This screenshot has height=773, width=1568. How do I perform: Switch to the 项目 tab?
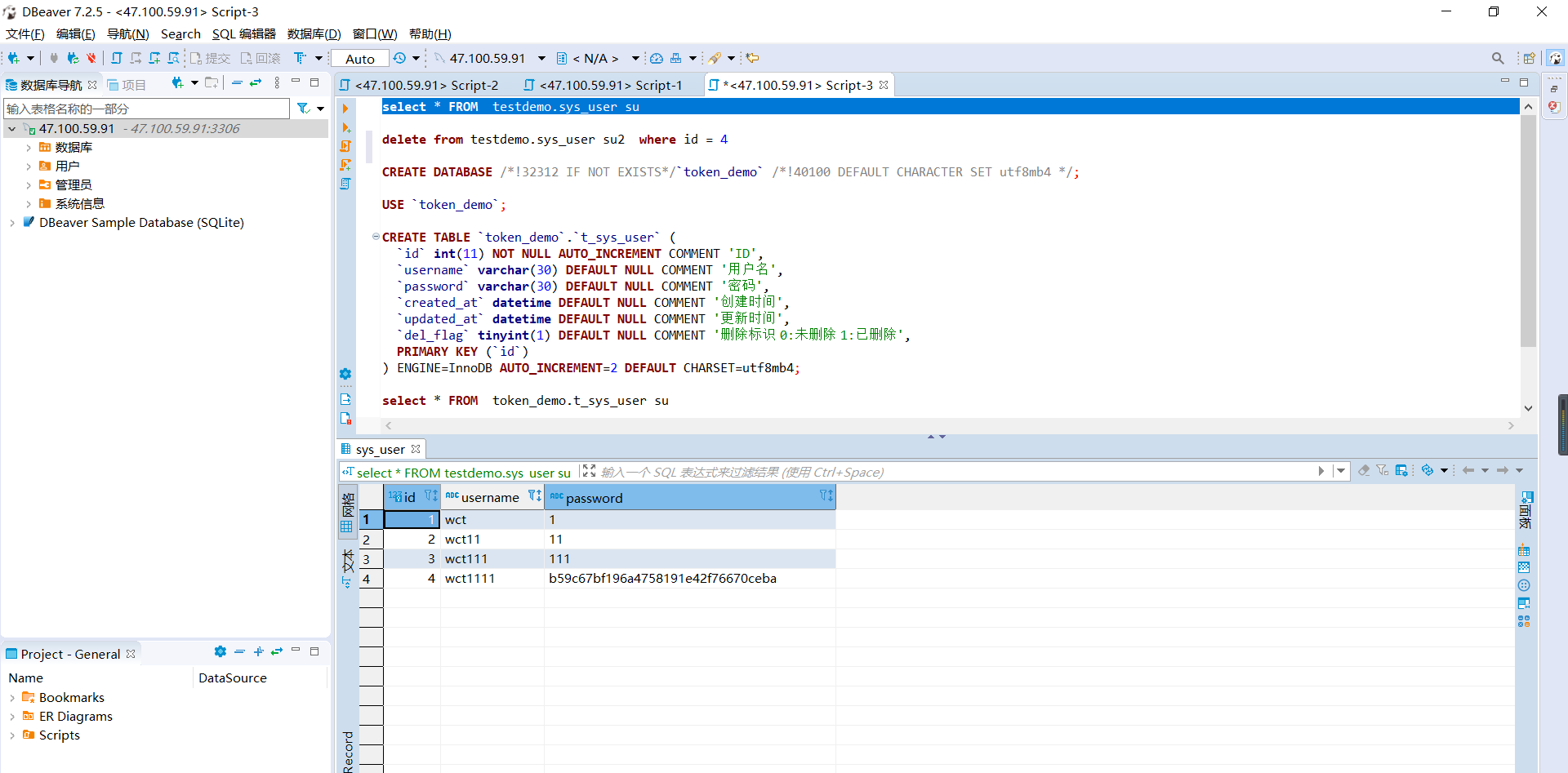click(127, 85)
